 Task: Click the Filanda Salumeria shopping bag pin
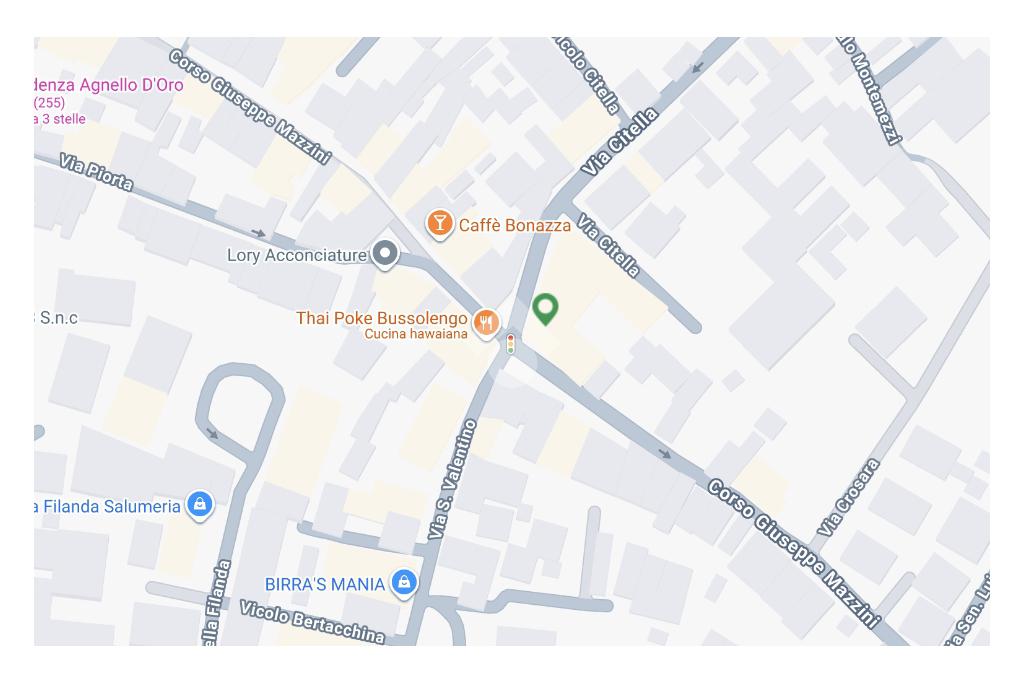point(200,505)
